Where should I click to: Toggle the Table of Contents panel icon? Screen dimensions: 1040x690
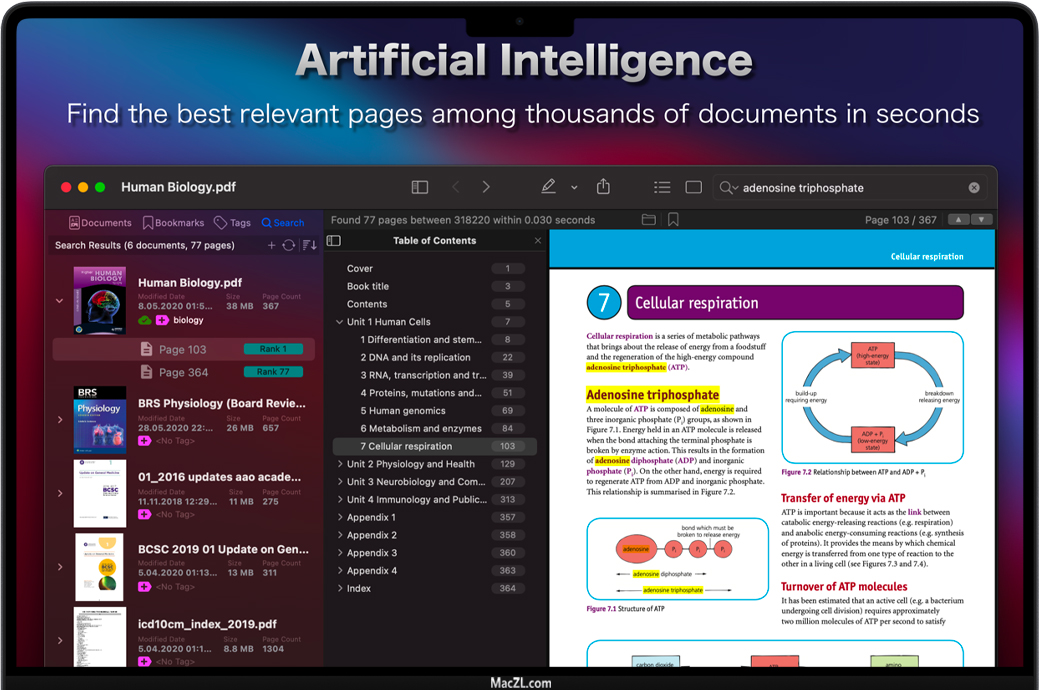[334, 241]
